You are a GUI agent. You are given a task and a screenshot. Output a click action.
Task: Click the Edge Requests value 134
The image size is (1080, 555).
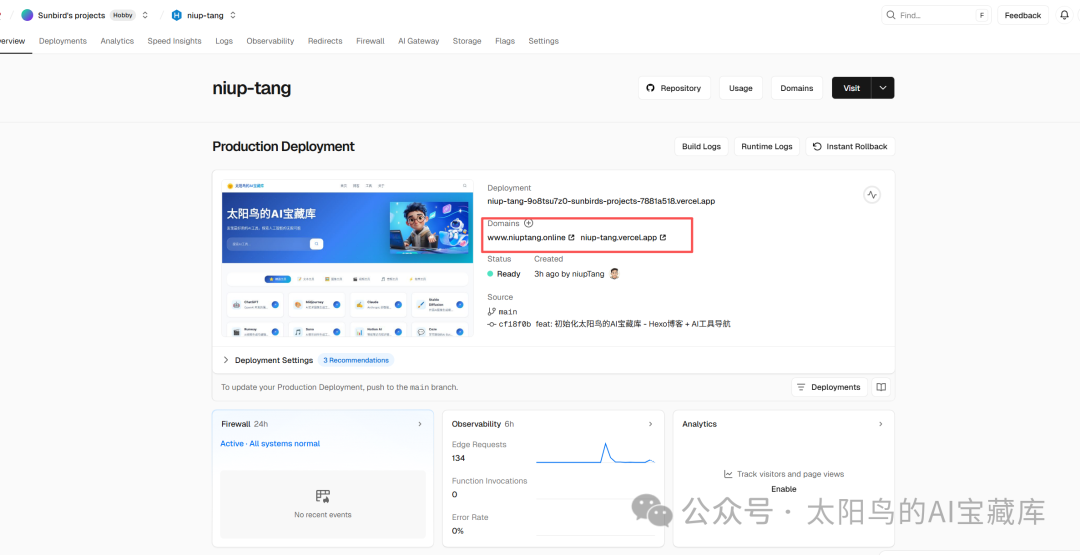click(x=459, y=459)
